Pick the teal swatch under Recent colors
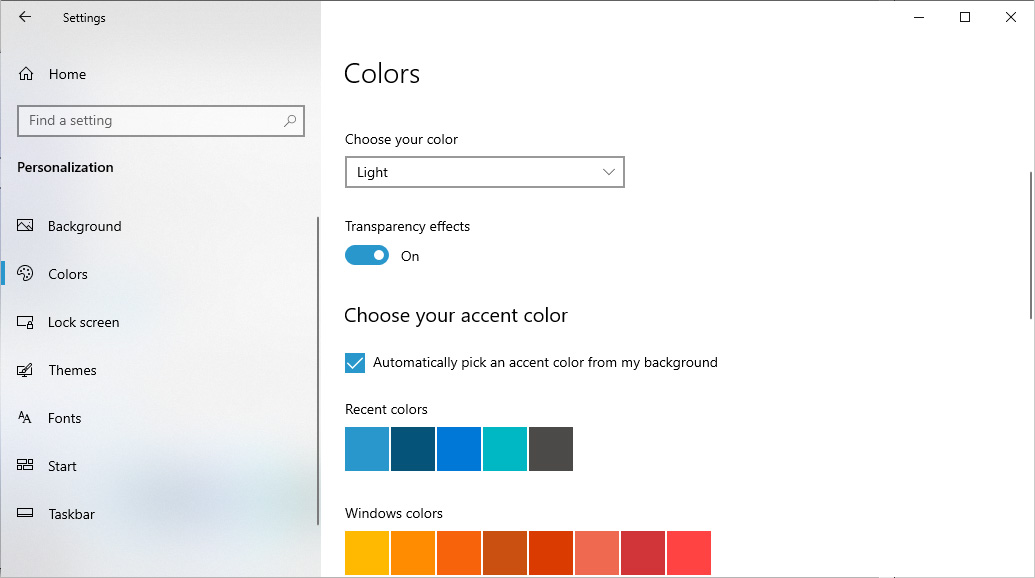1035x578 pixels. coord(505,449)
